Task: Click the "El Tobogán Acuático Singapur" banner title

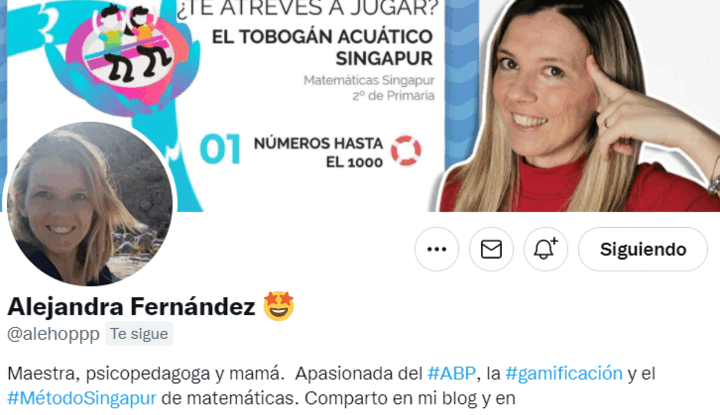Action: tap(322, 48)
